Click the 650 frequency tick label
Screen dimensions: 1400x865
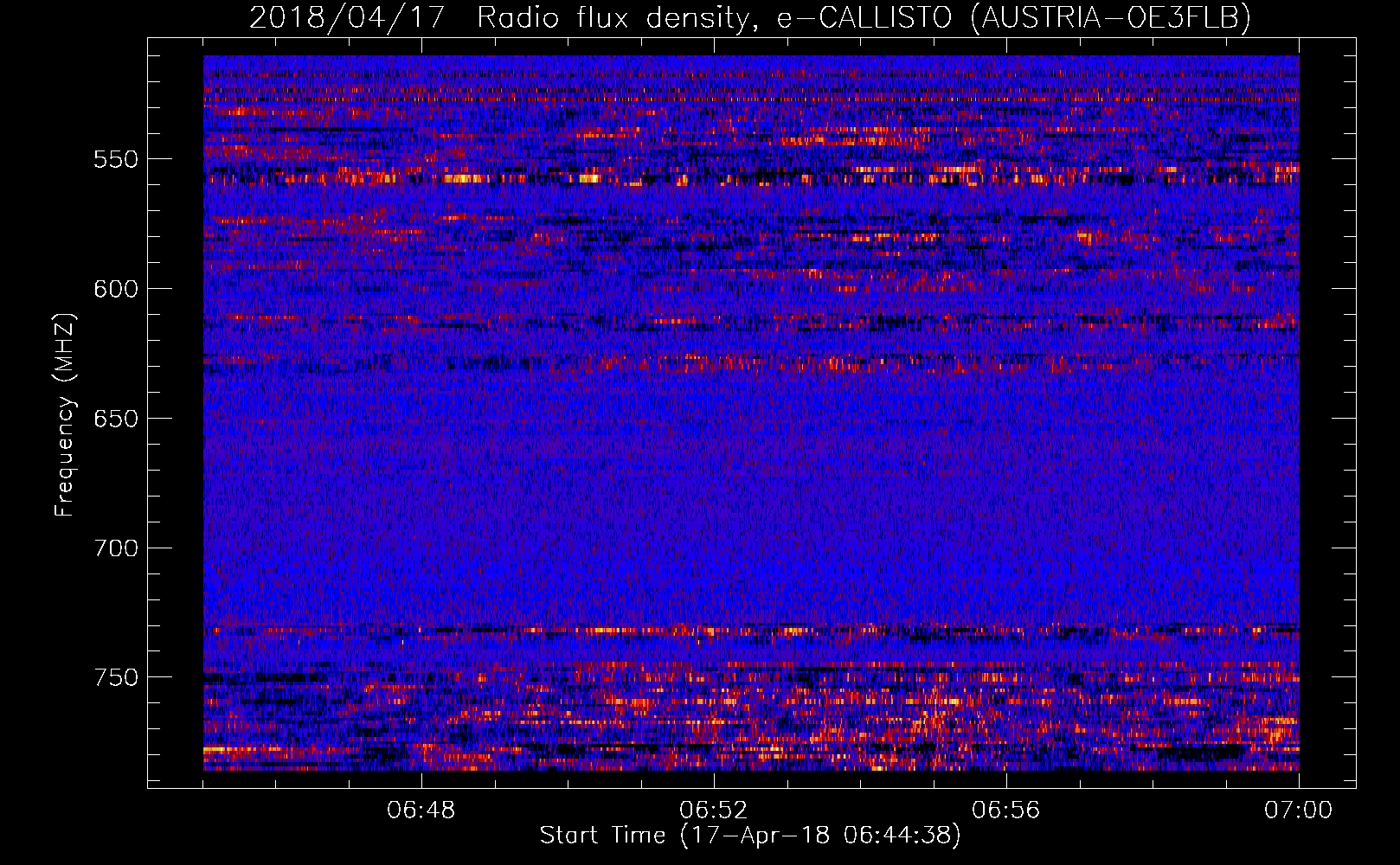coord(115,419)
